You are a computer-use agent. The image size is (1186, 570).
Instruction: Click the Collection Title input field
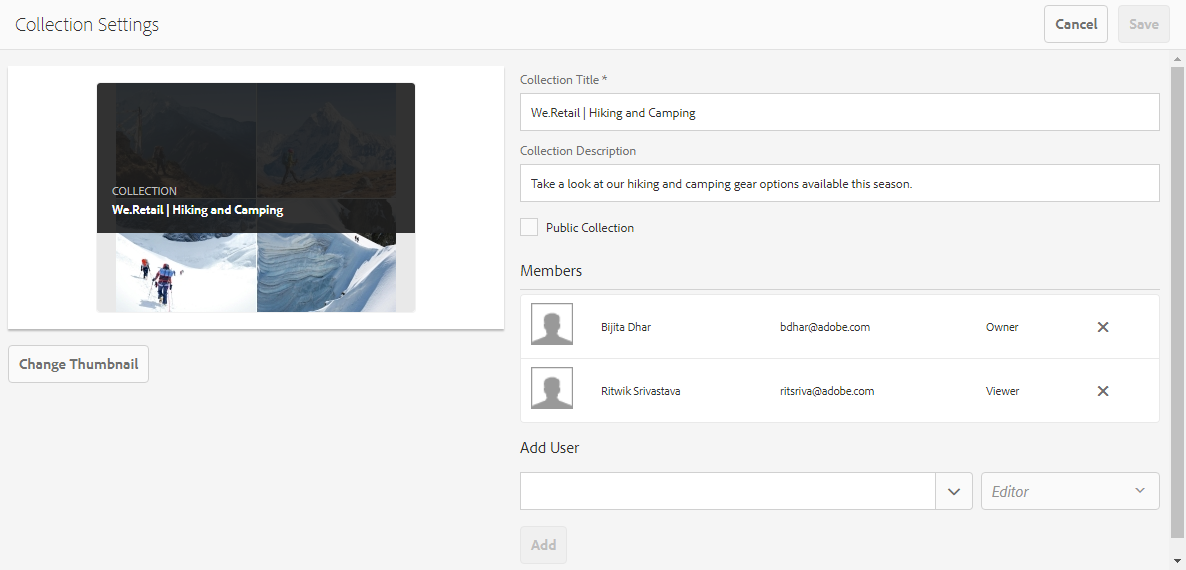tap(840, 112)
